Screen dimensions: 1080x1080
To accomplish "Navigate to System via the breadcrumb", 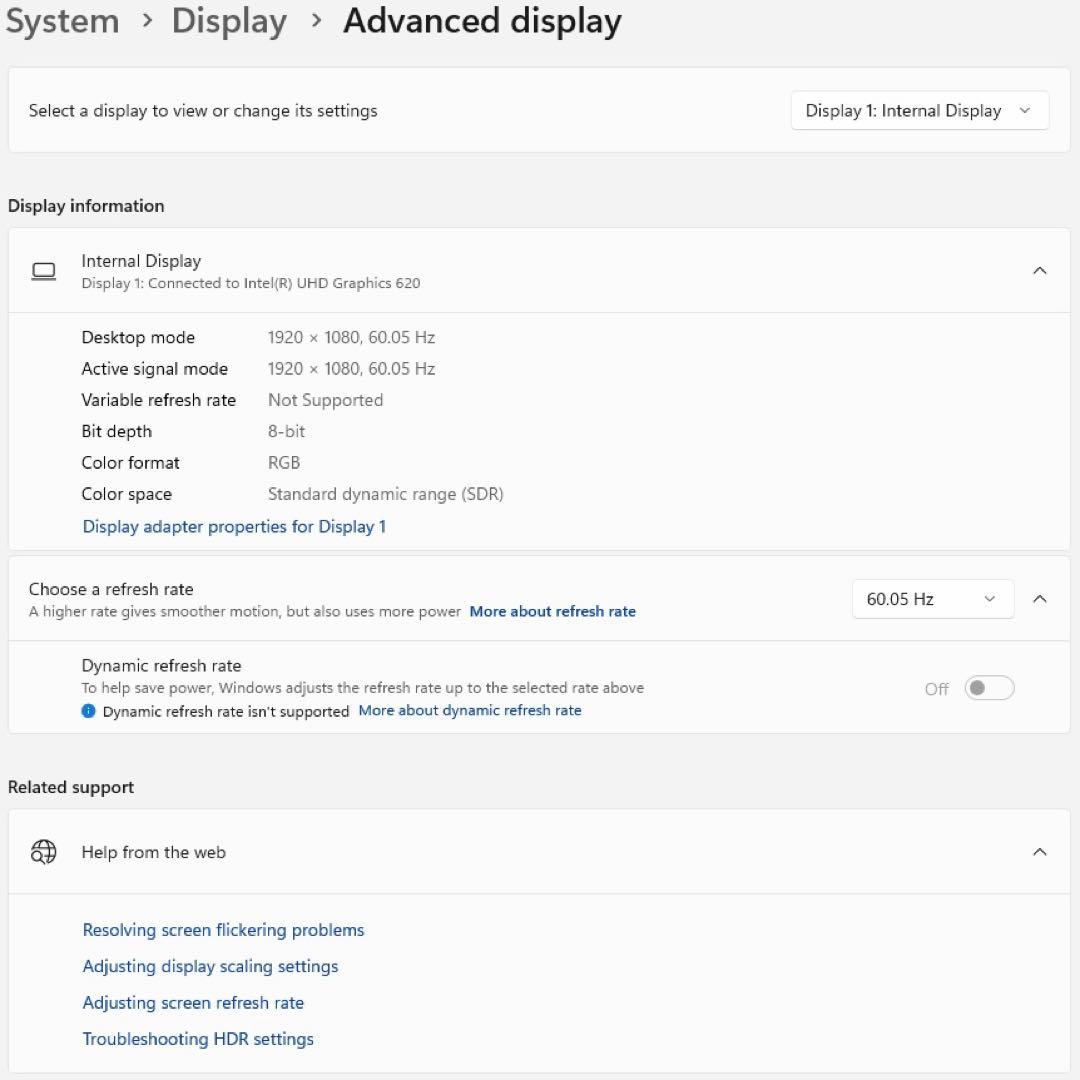I will [62, 21].
